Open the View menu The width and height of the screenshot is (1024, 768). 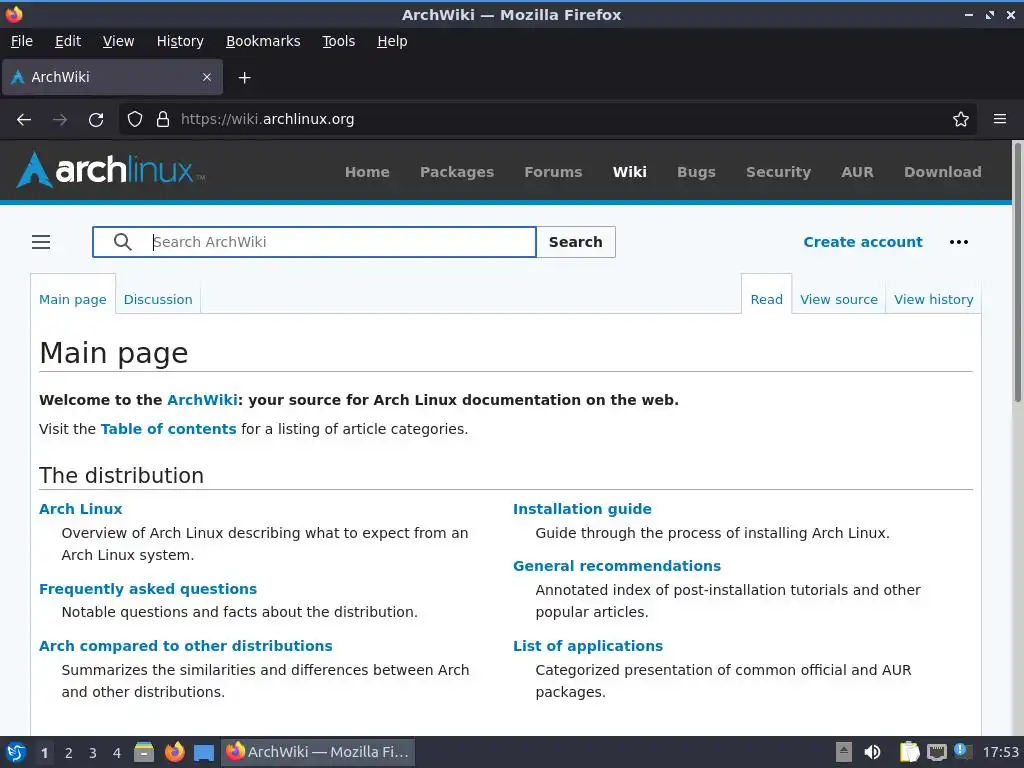118,41
